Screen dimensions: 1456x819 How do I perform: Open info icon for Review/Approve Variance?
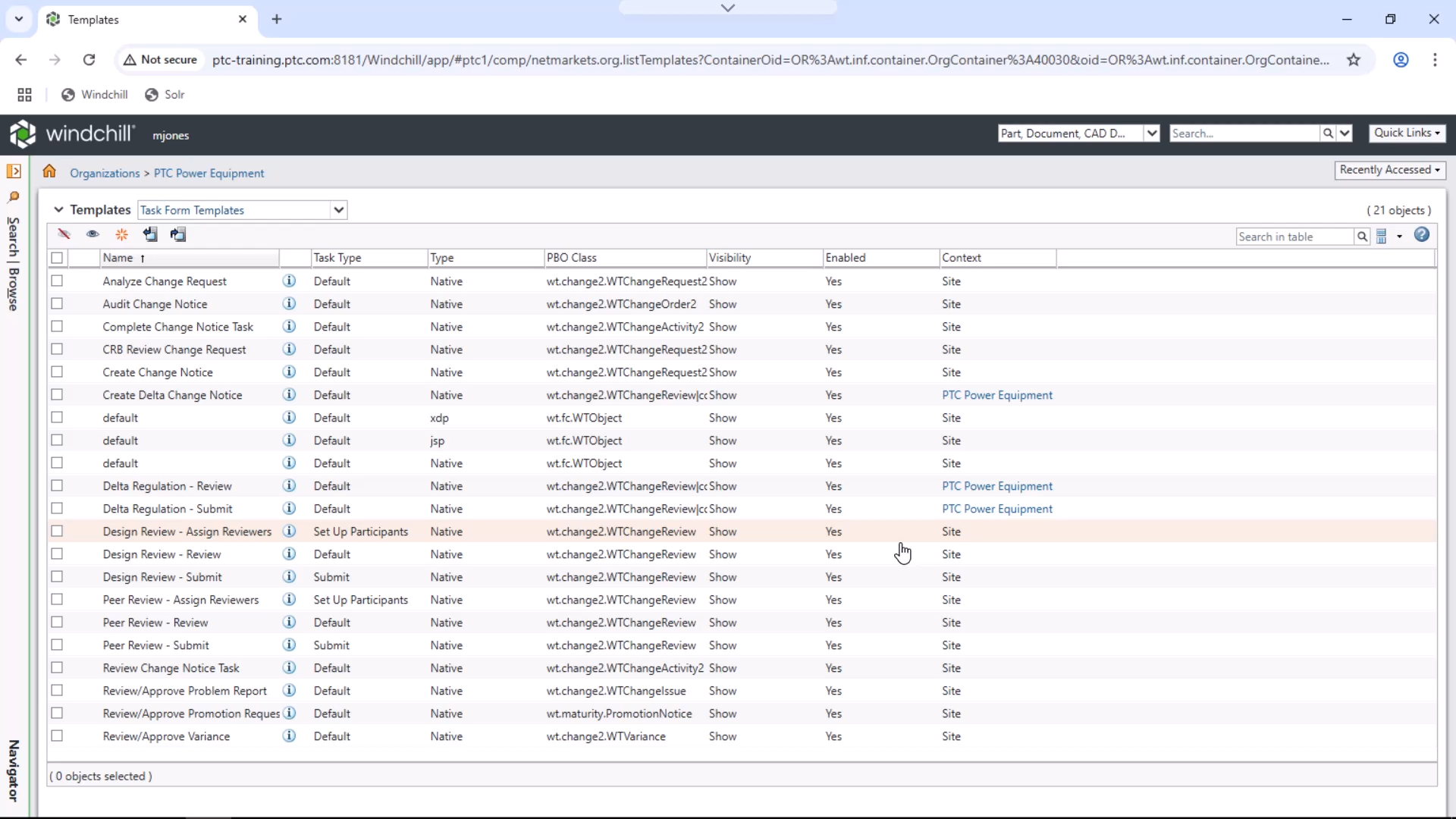[289, 736]
